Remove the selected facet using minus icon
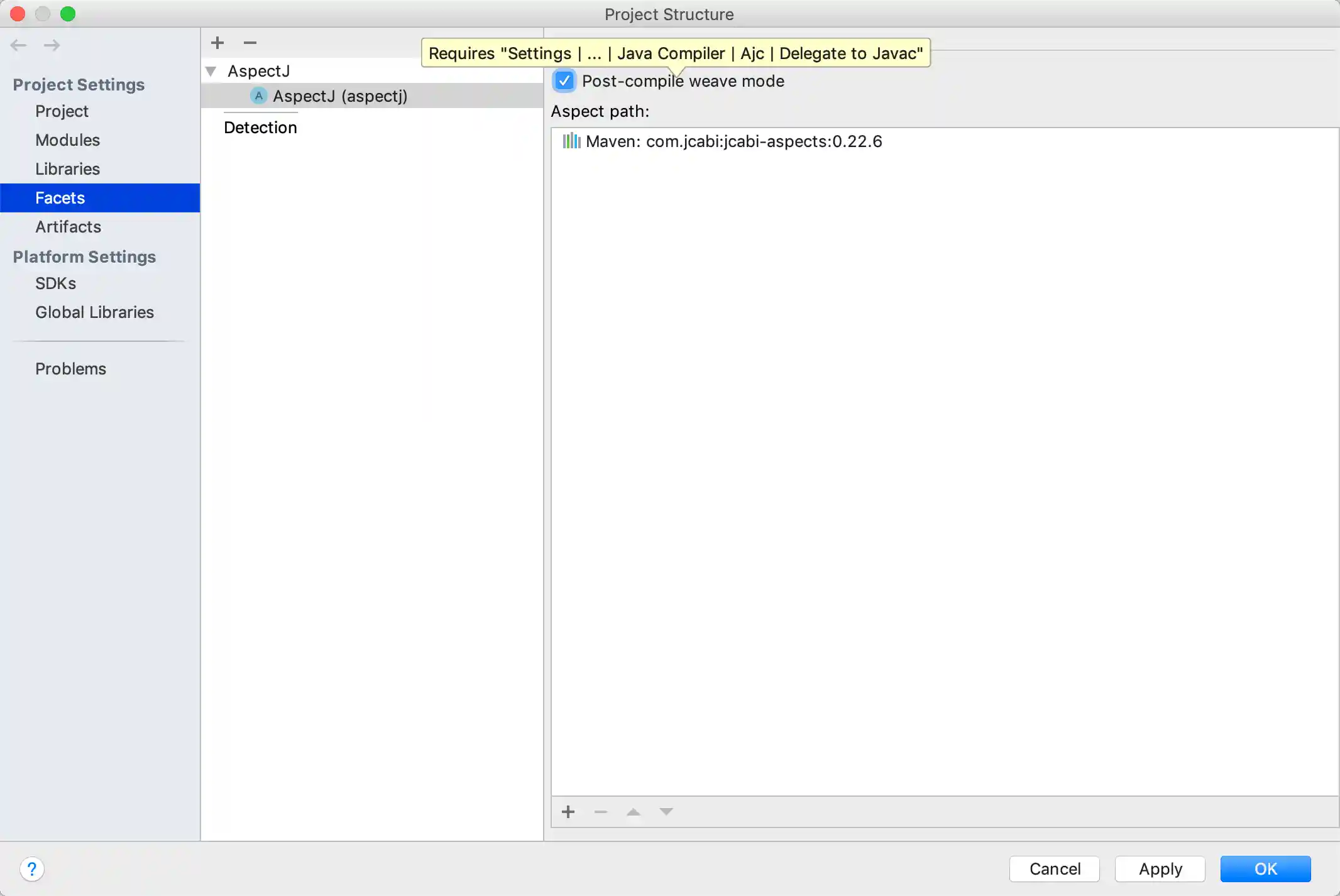 [250, 42]
